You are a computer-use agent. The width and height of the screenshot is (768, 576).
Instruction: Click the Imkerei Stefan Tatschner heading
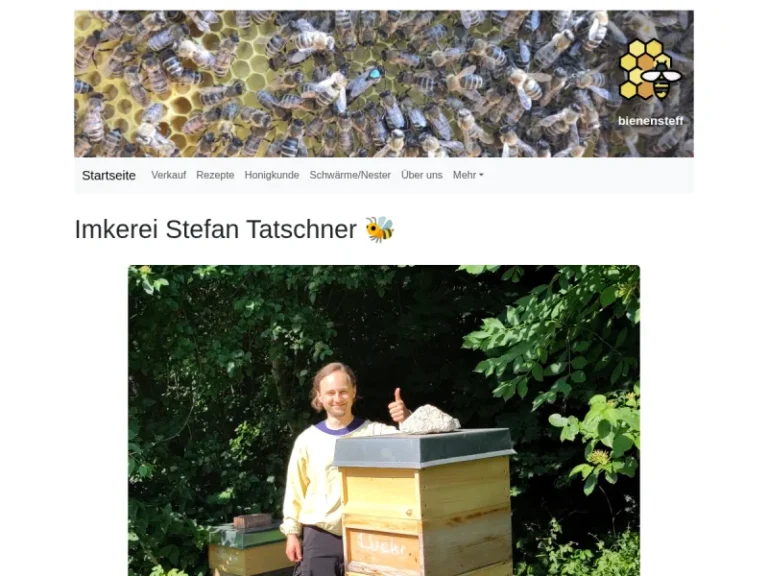coord(216,229)
